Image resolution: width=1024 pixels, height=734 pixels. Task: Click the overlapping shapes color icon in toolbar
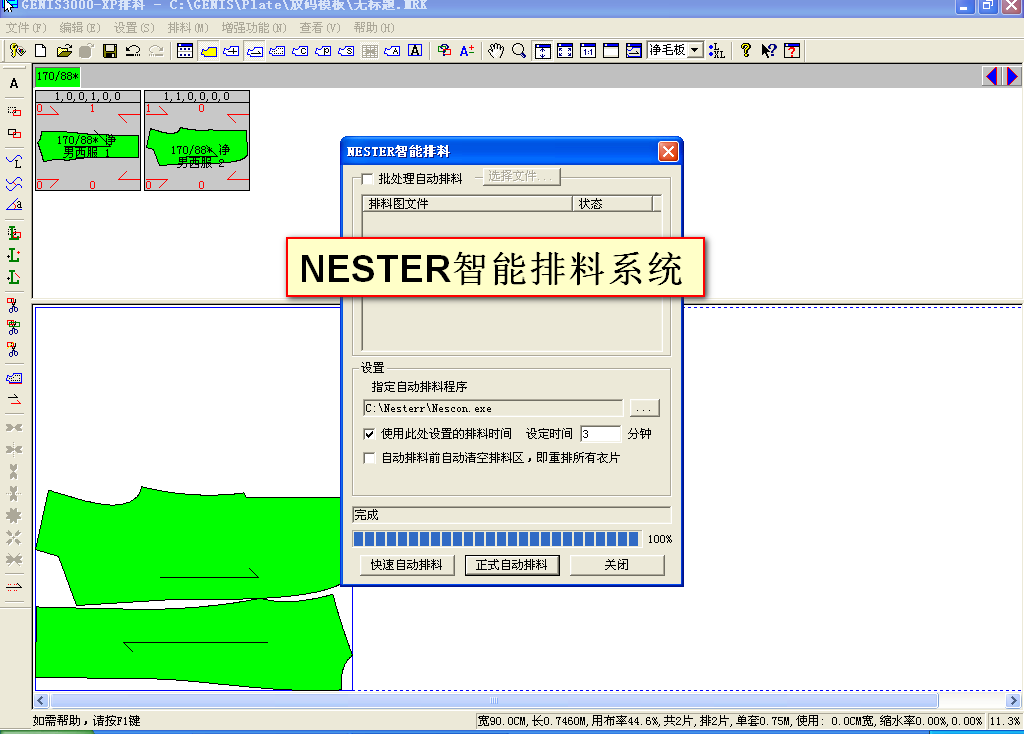(445, 50)
